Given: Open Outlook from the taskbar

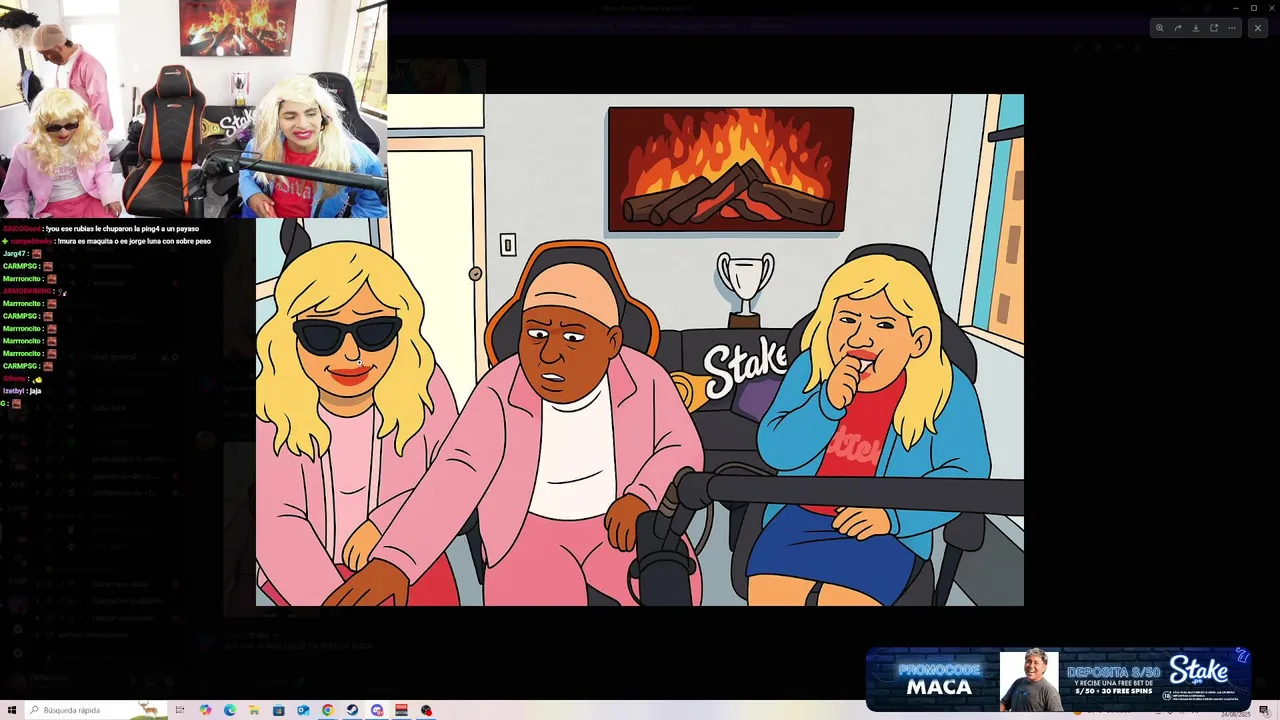Looking at the screenshot, I should [x=303, y=710].
